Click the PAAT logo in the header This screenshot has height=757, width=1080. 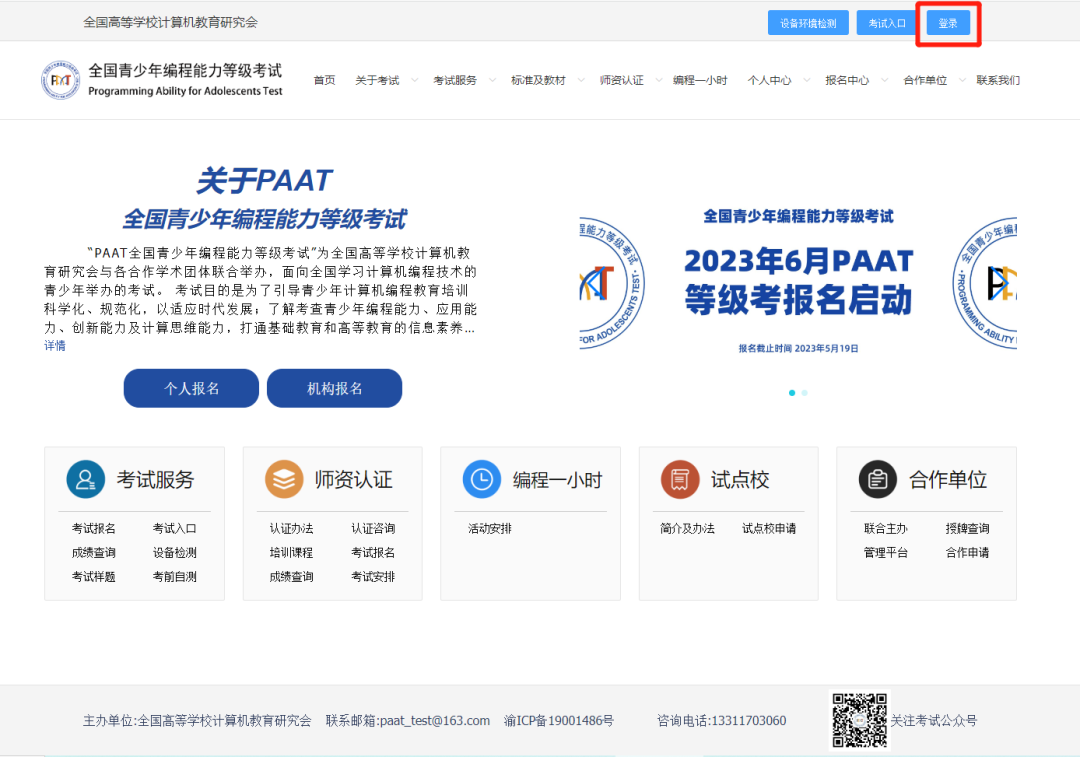point(60,80)
